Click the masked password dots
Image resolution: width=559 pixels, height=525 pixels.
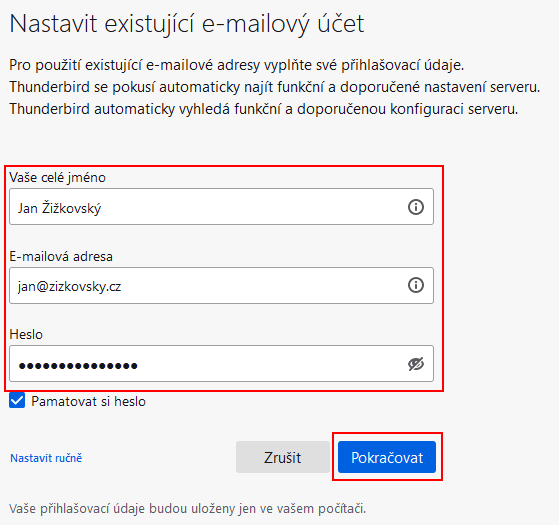click(x=78, y=365)
